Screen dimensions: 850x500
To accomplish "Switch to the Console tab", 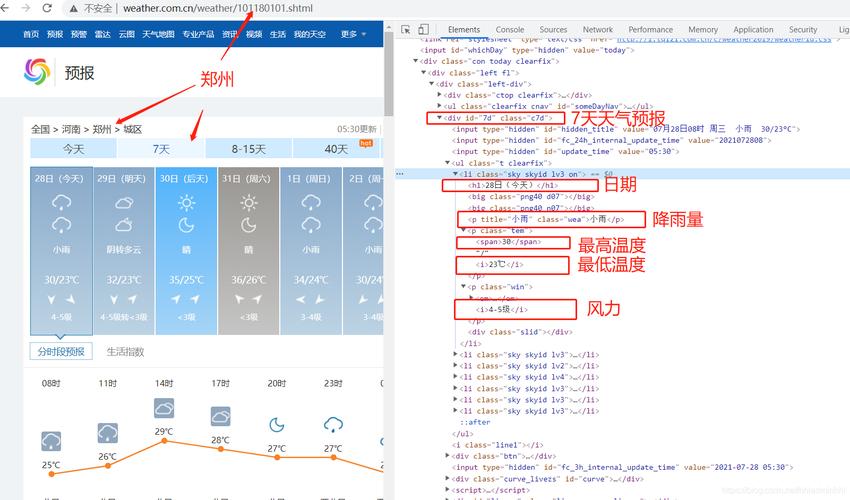I will point(510,29).
